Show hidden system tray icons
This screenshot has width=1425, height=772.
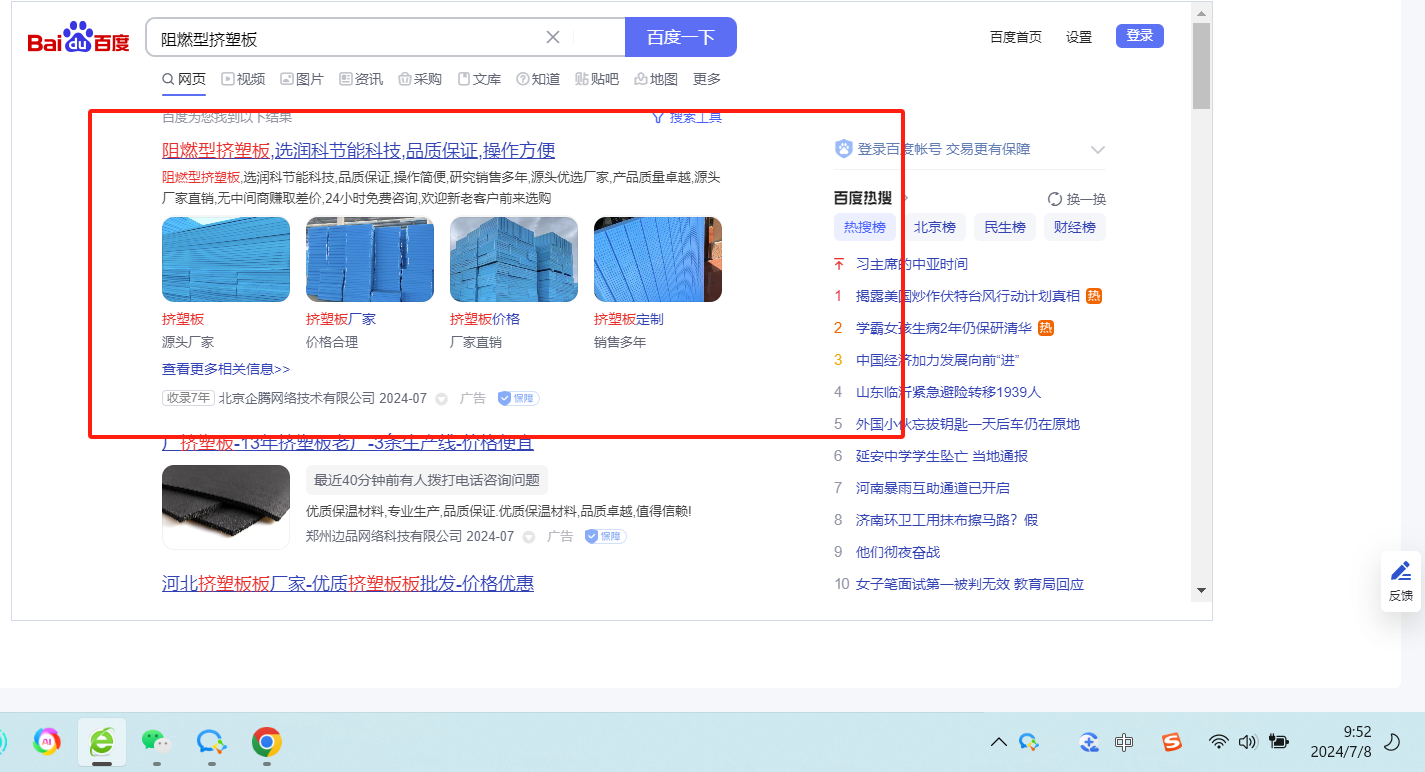[998, 742]
